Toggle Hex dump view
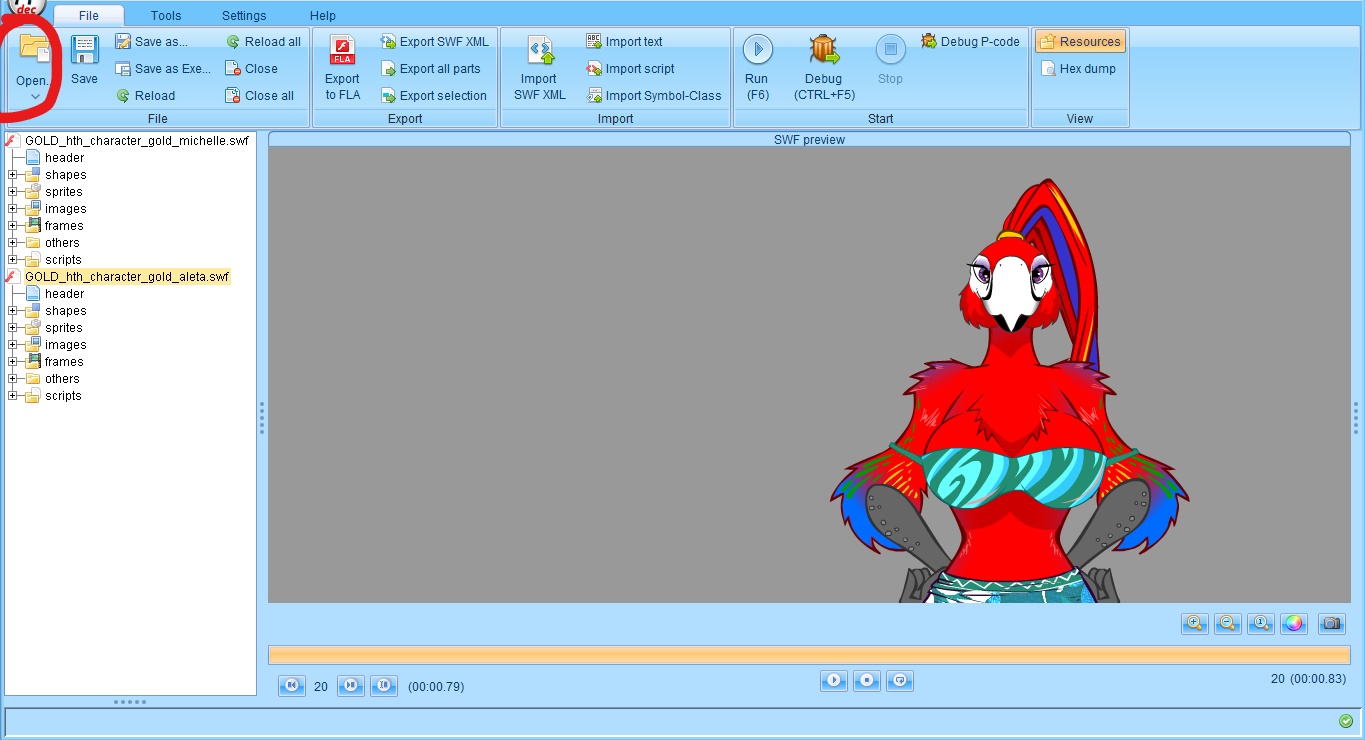Screen dimensions: 1365x740 click(1078, 69)
